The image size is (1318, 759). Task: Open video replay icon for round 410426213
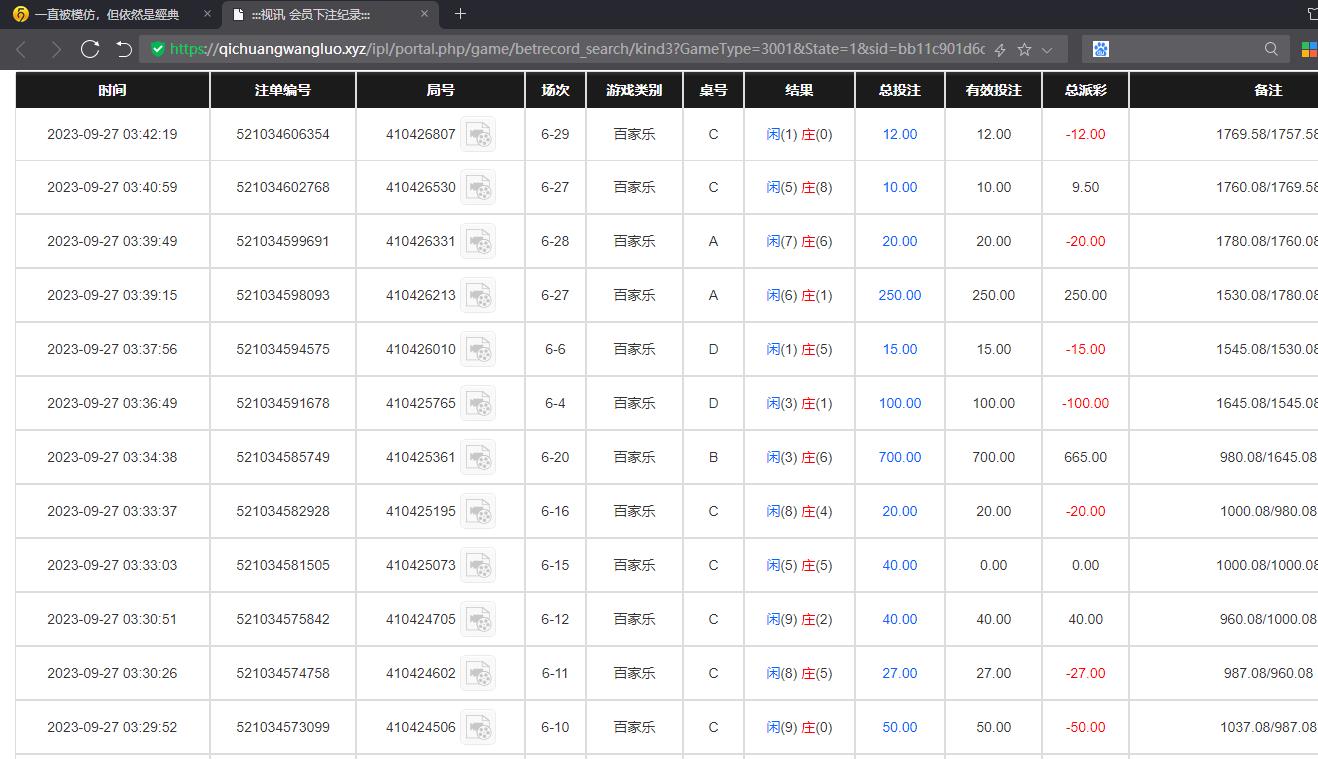(x=478, y=296)
